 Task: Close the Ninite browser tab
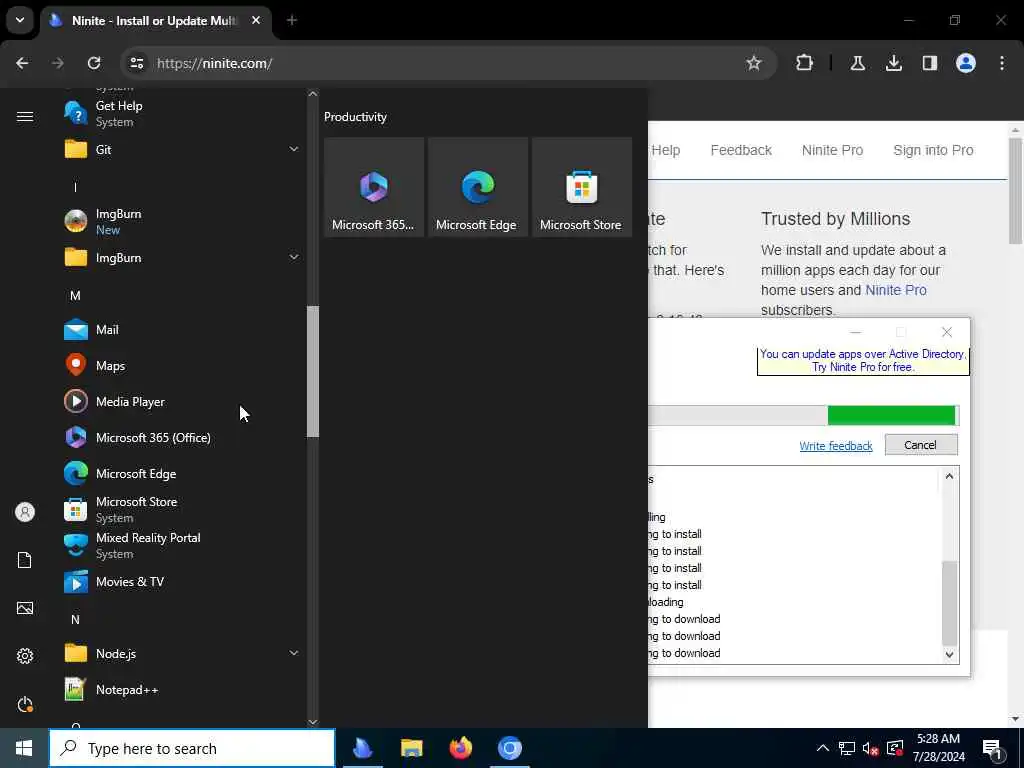256,20
